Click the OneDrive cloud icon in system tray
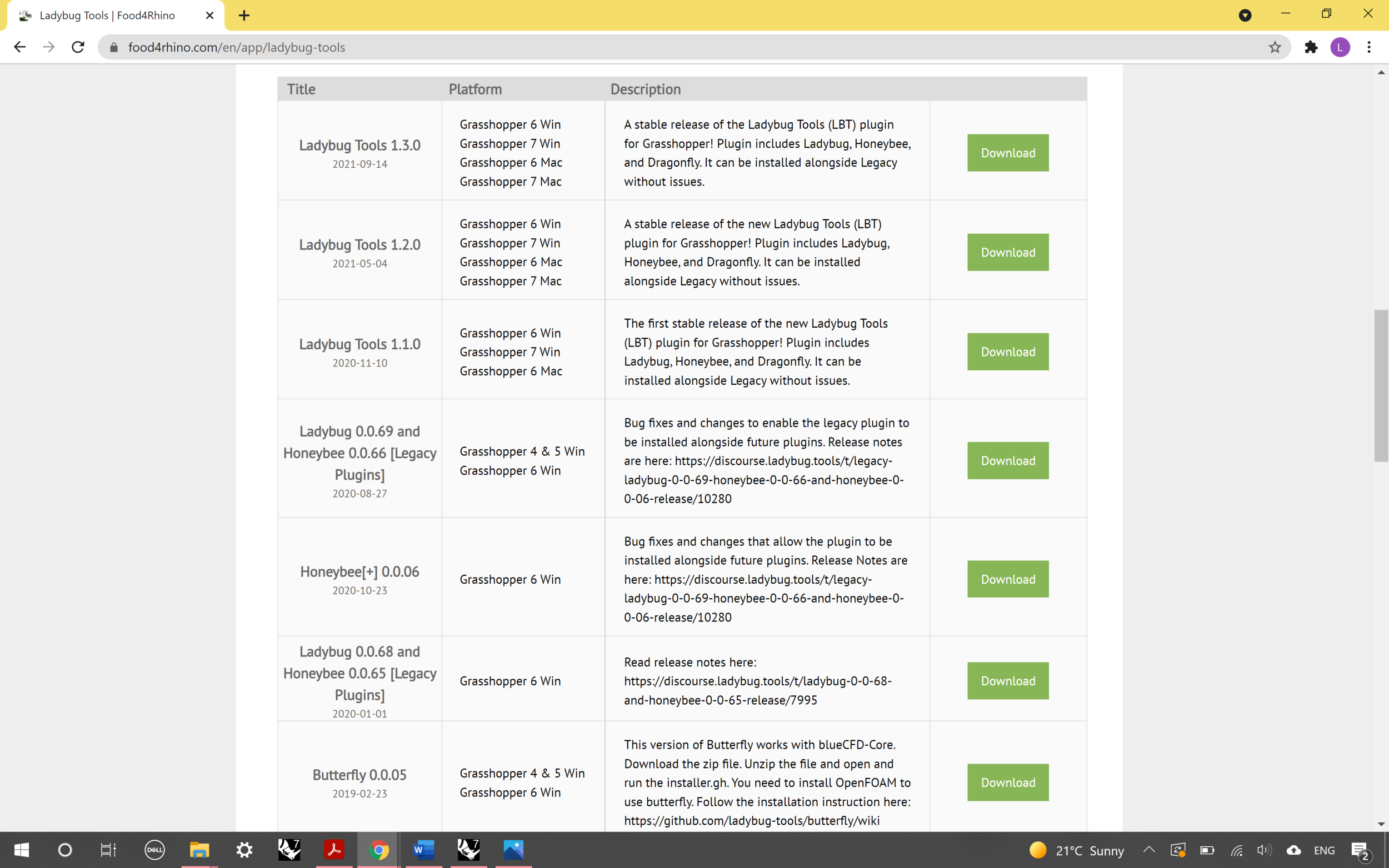 coord(1294,850)
